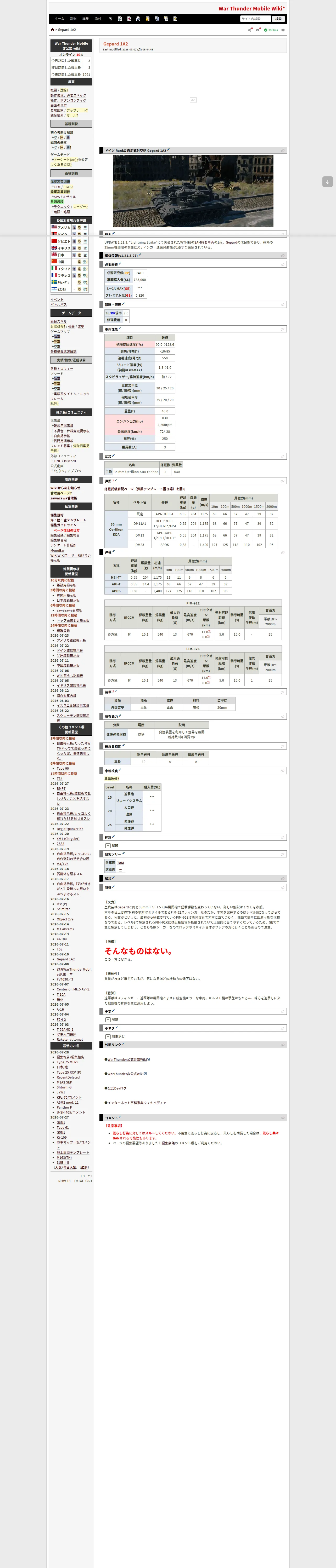Open the page settings gear icon

click(x=283, y=30)
